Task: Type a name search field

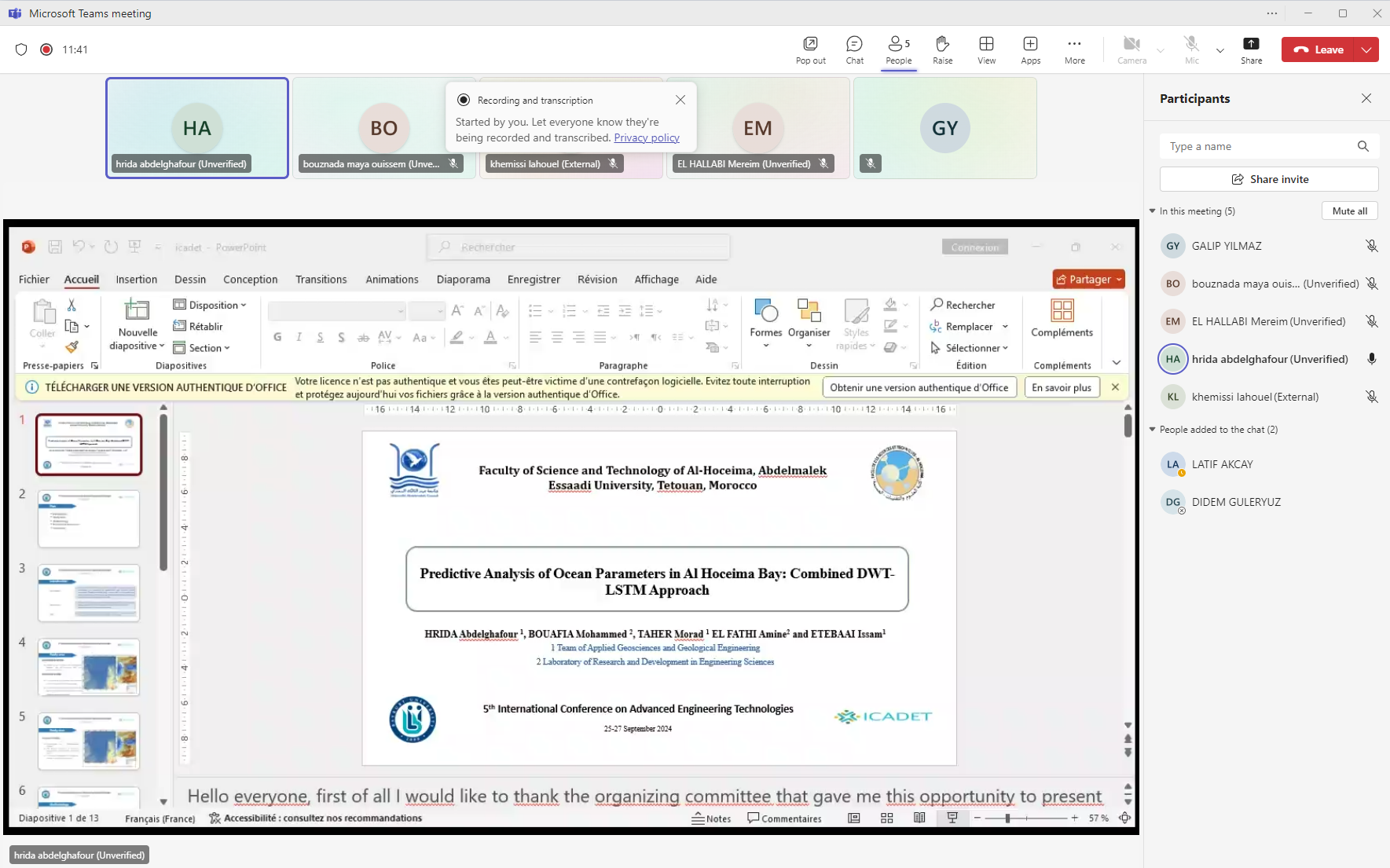Action: 1257,147
